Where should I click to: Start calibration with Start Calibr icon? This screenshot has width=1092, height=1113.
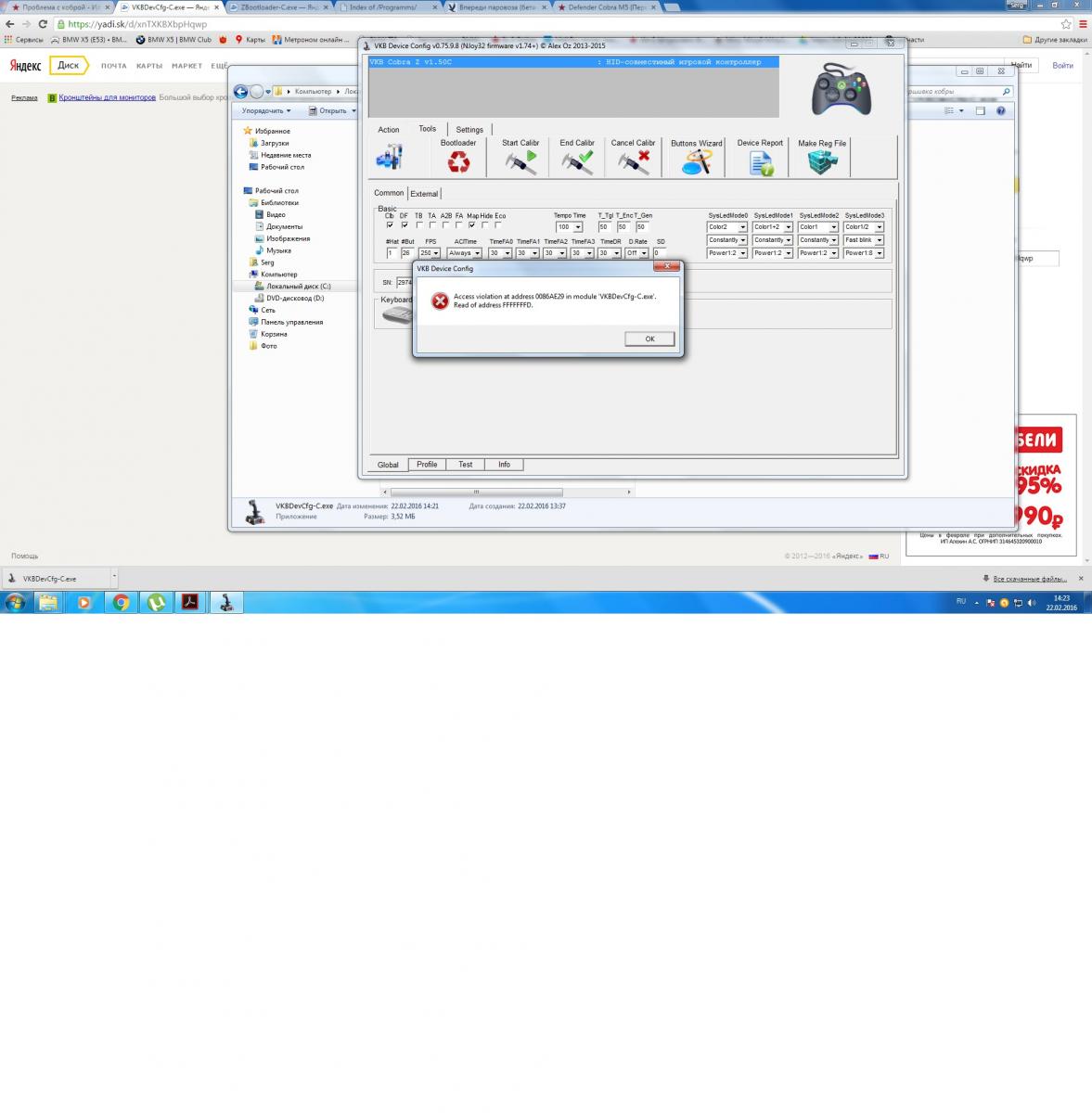[x=520, y=162]
